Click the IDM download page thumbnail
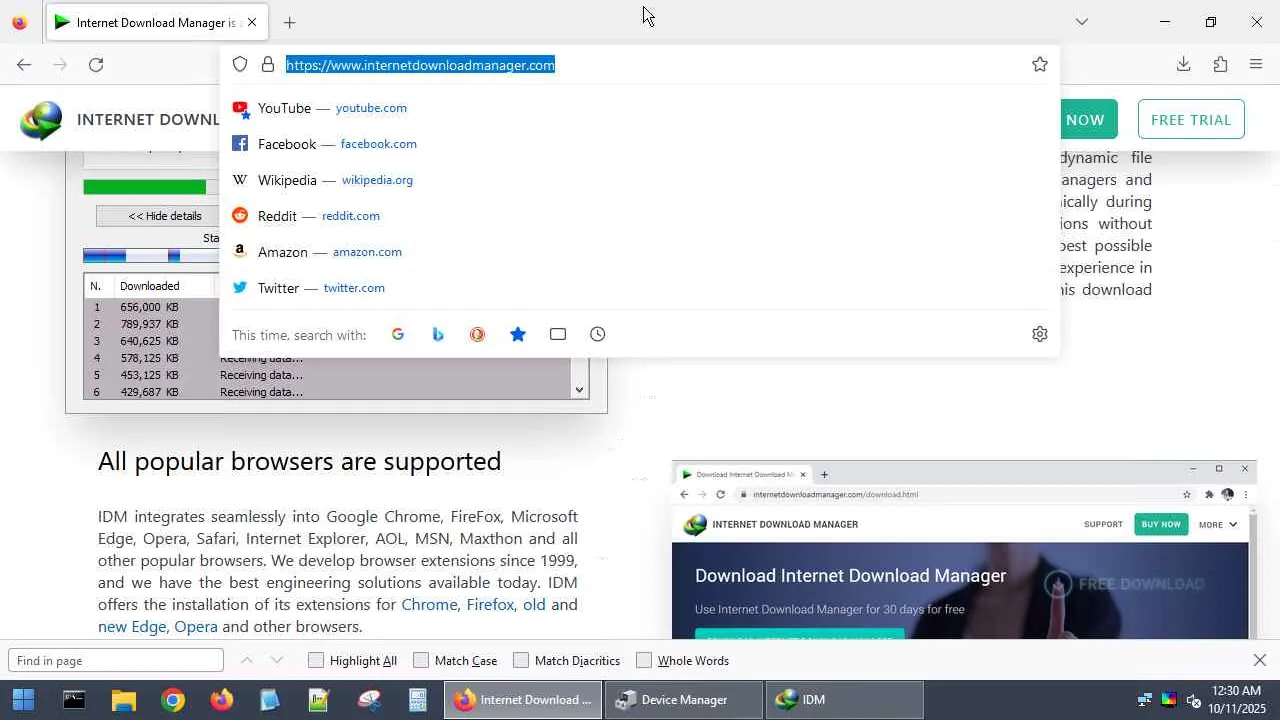 964,549
